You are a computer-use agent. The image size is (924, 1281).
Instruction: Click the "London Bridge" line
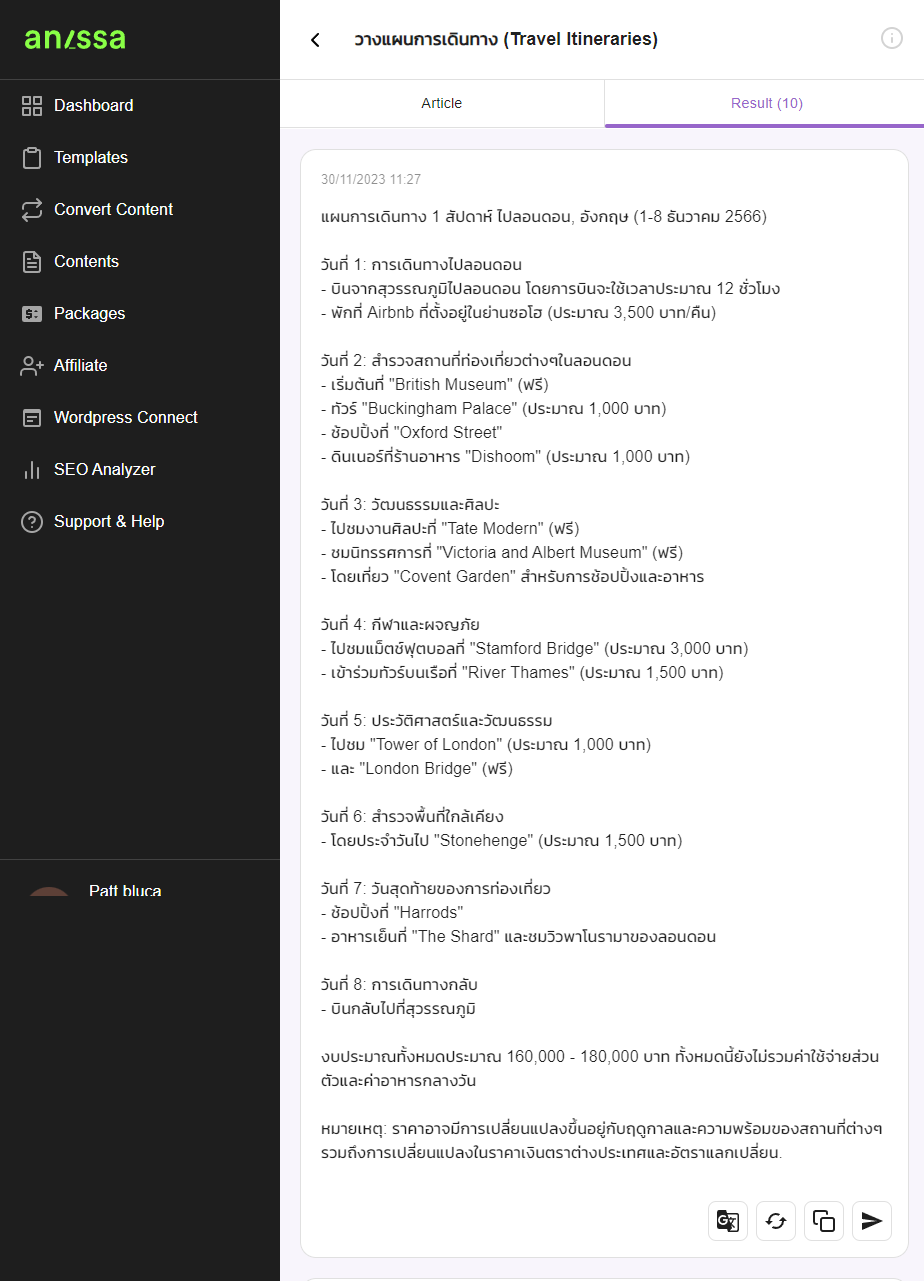coord(417,769)
